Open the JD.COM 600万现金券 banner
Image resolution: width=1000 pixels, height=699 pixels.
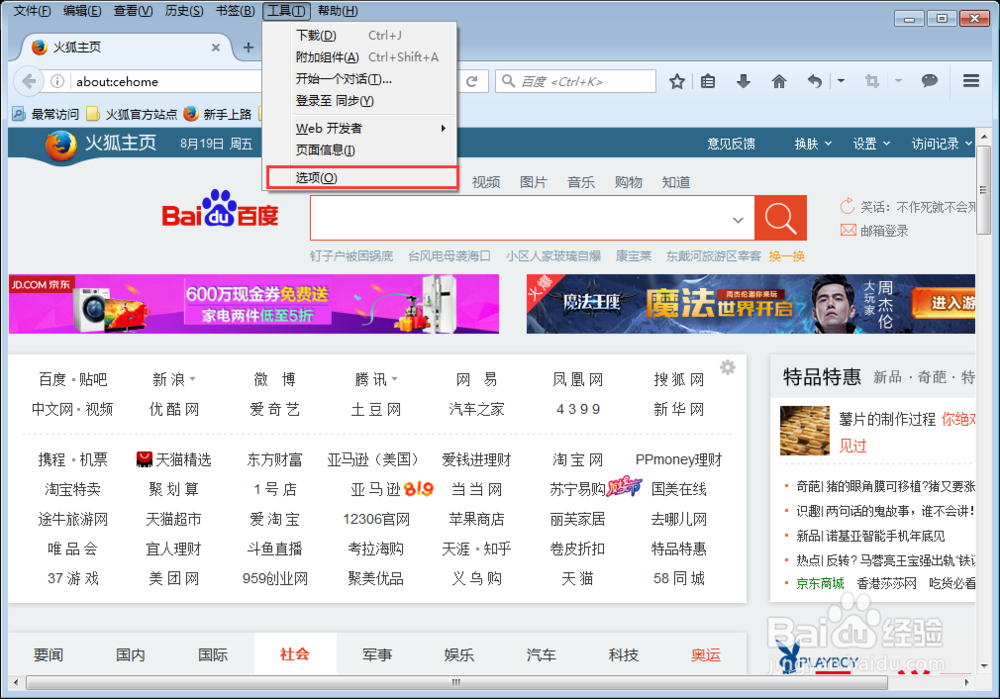[x=254, y=304]
